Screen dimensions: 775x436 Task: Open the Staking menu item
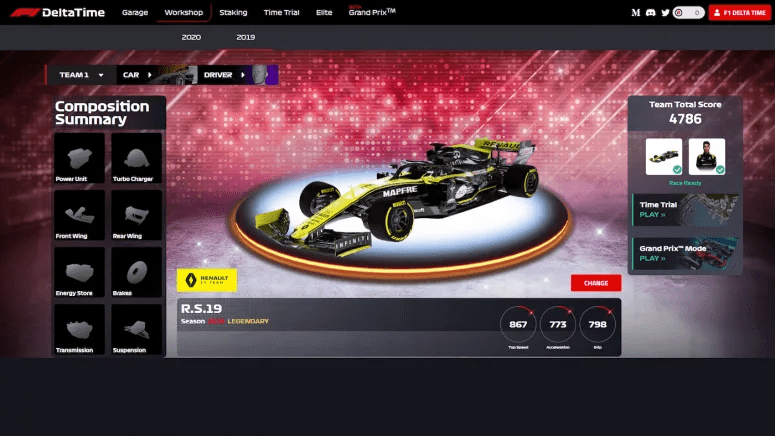click(x=233, y=12)
